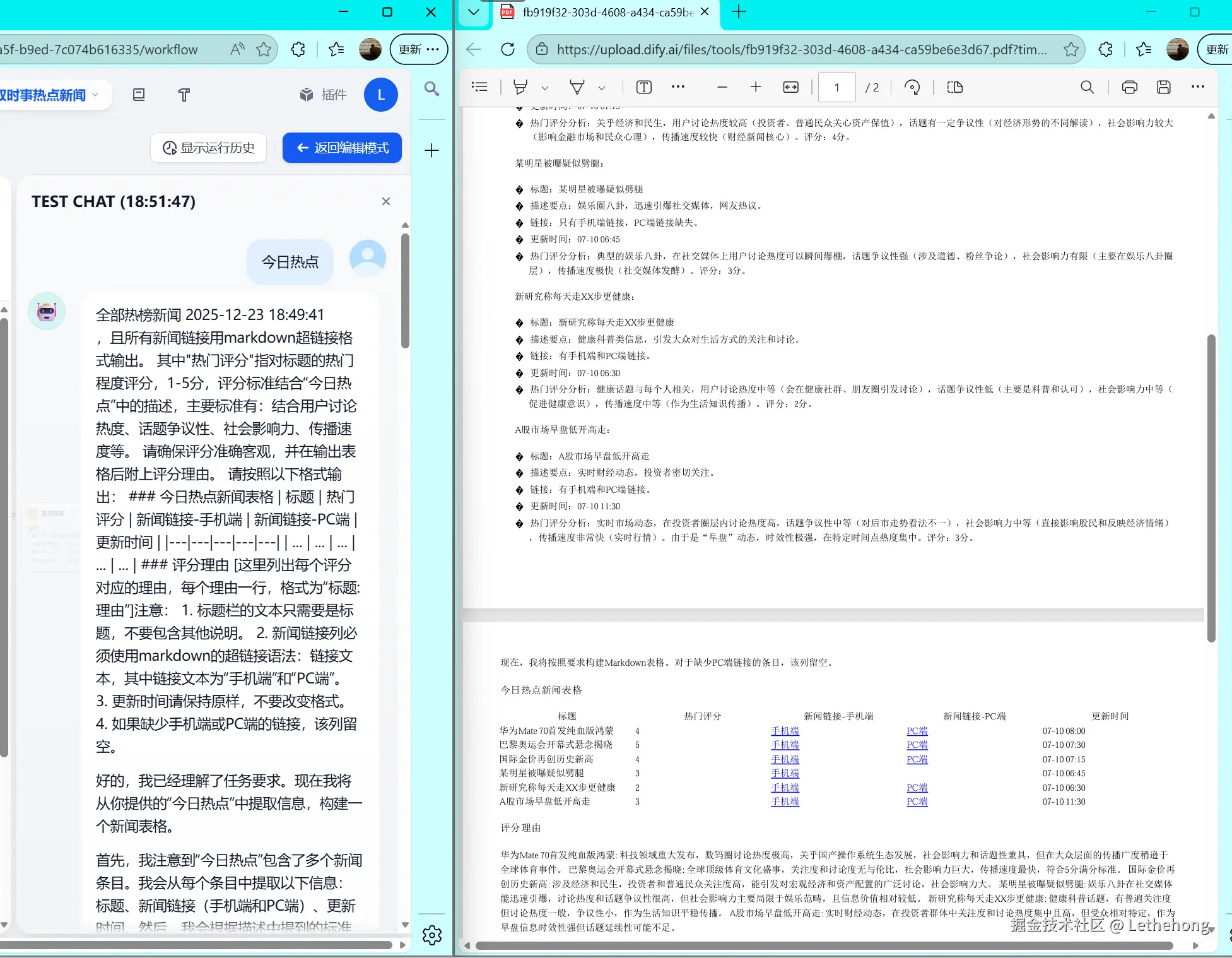Print the PDF document
Image resolution: width=1232 pixels, height=958 pixels.
click(x=1129, y=87)
